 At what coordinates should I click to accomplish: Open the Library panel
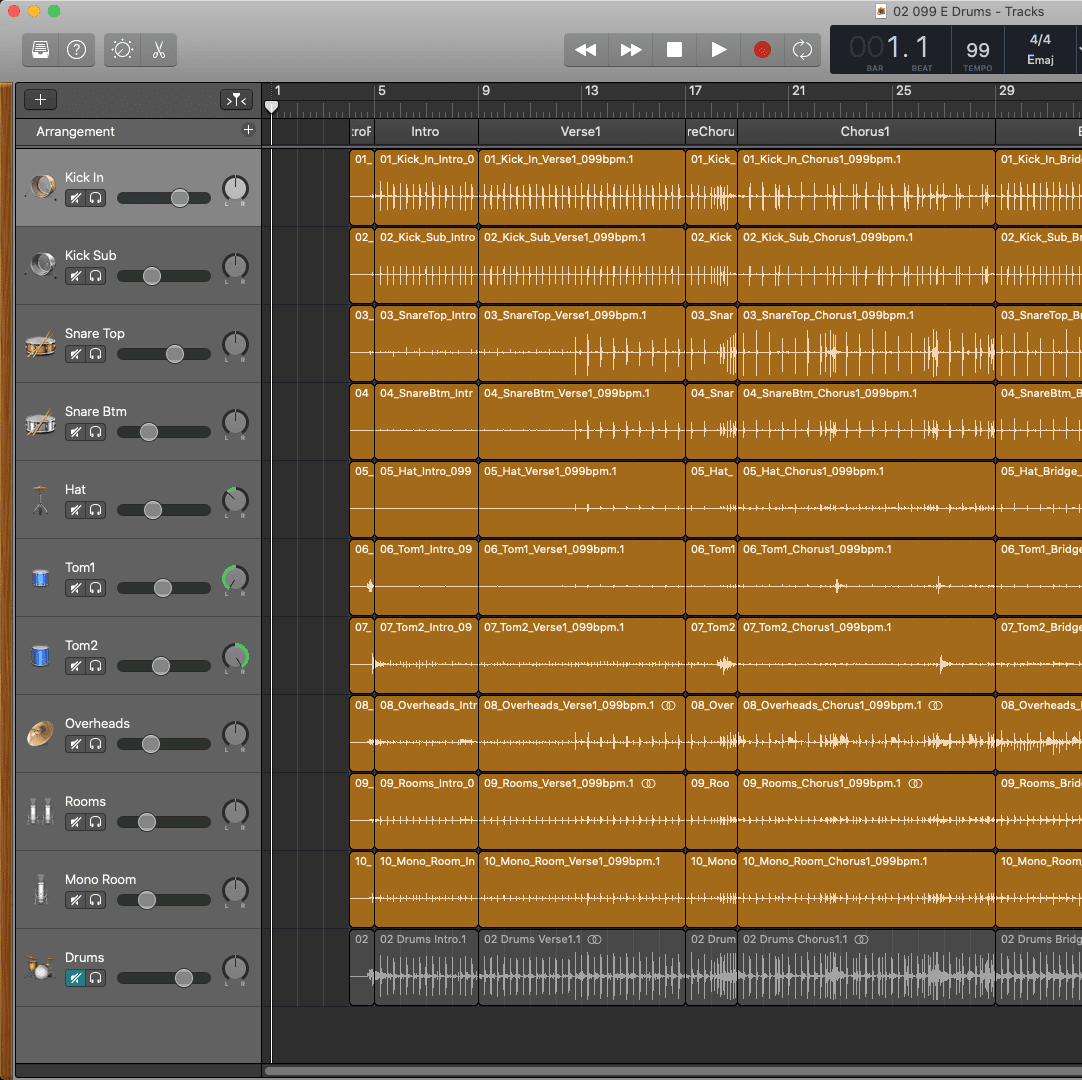click(x=41, y=50)
